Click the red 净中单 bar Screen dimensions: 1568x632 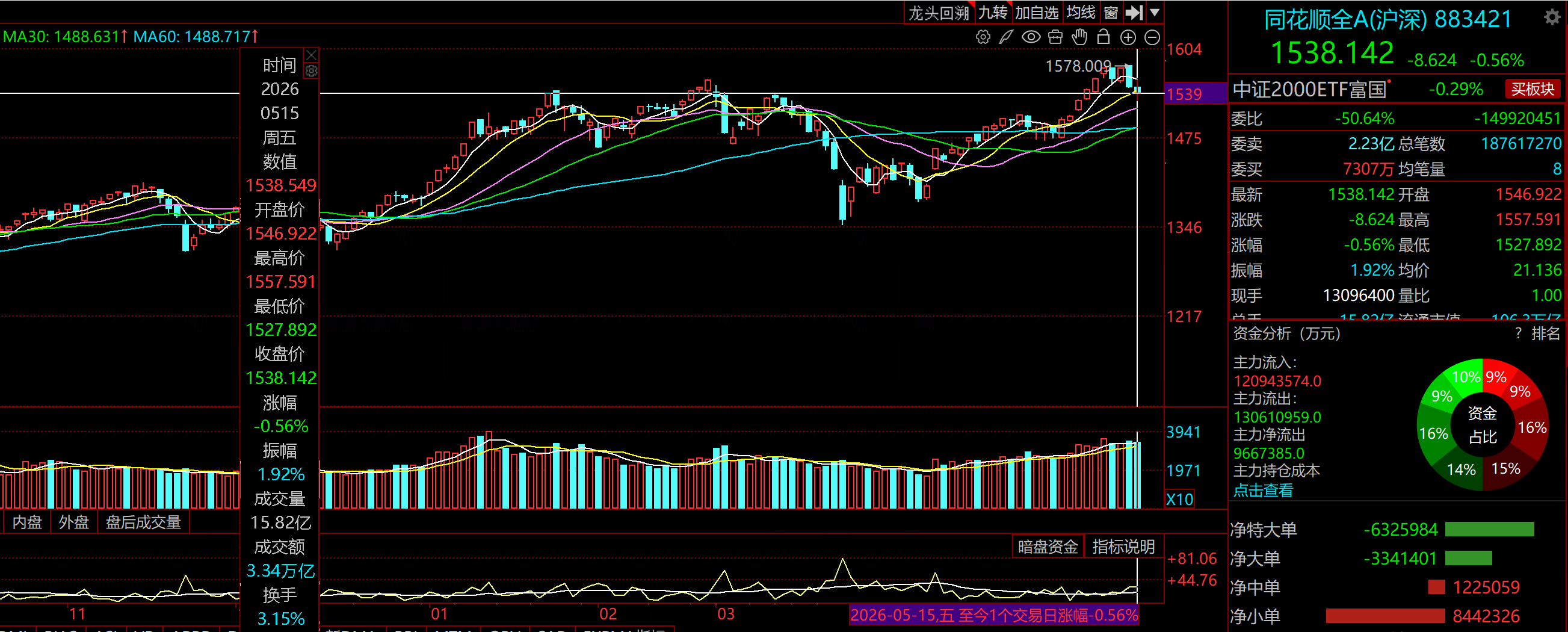click(x=1436, y=587)
